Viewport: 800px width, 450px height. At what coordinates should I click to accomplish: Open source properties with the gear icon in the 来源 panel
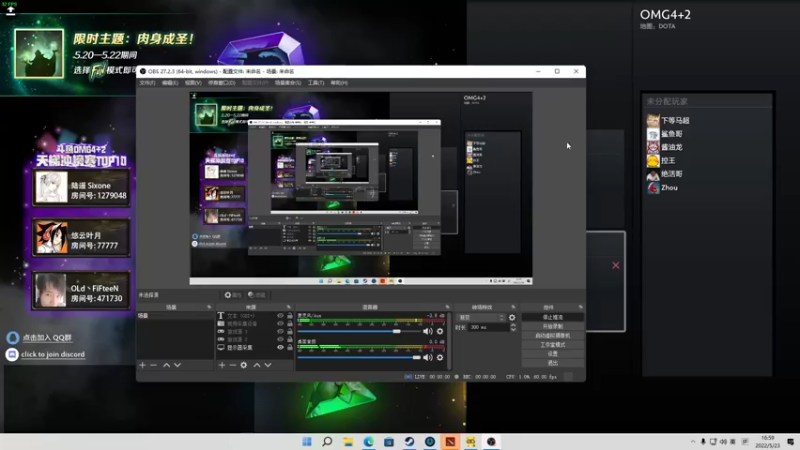click(244, 365)
